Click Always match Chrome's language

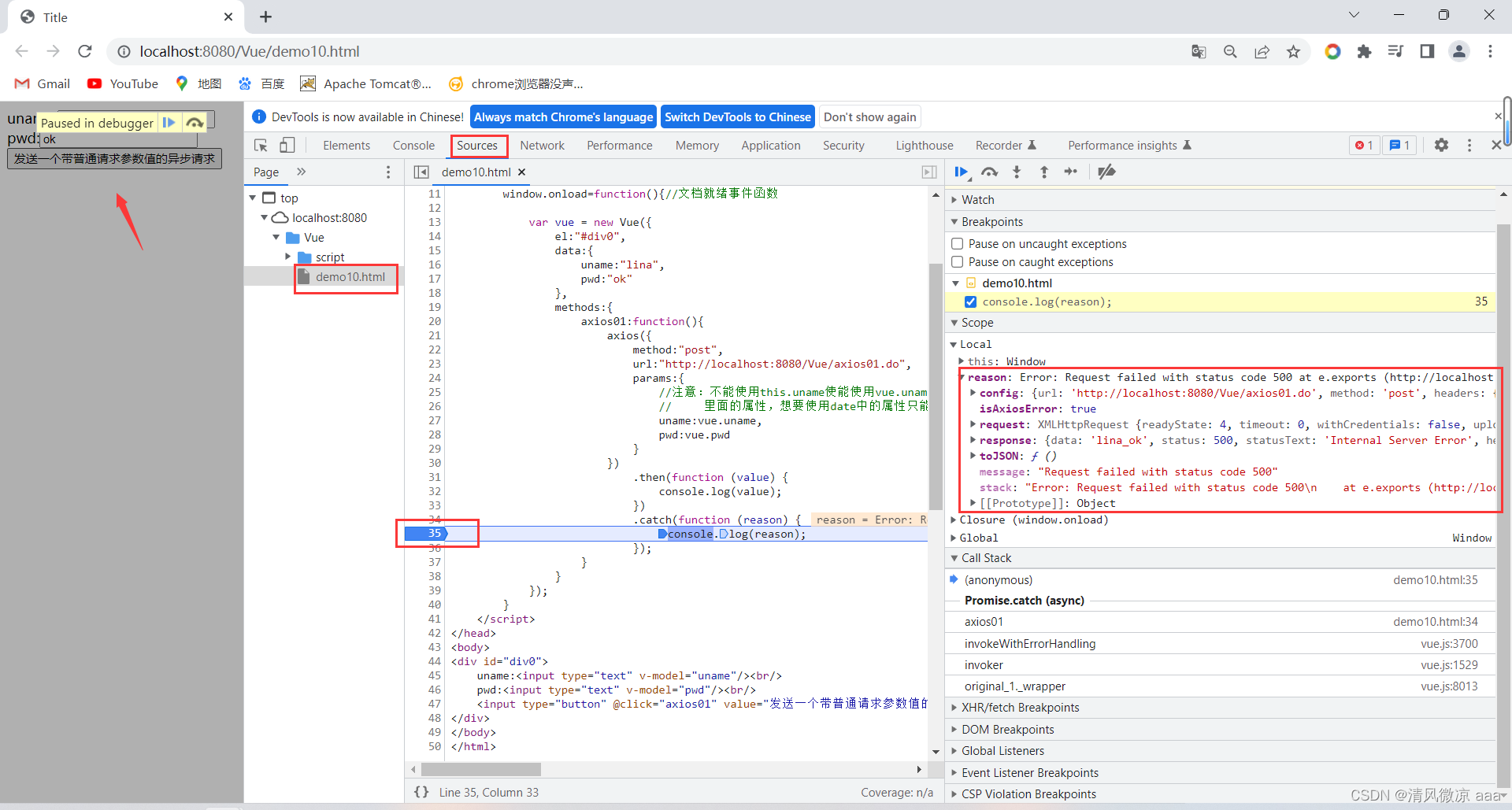pos(563,117)
